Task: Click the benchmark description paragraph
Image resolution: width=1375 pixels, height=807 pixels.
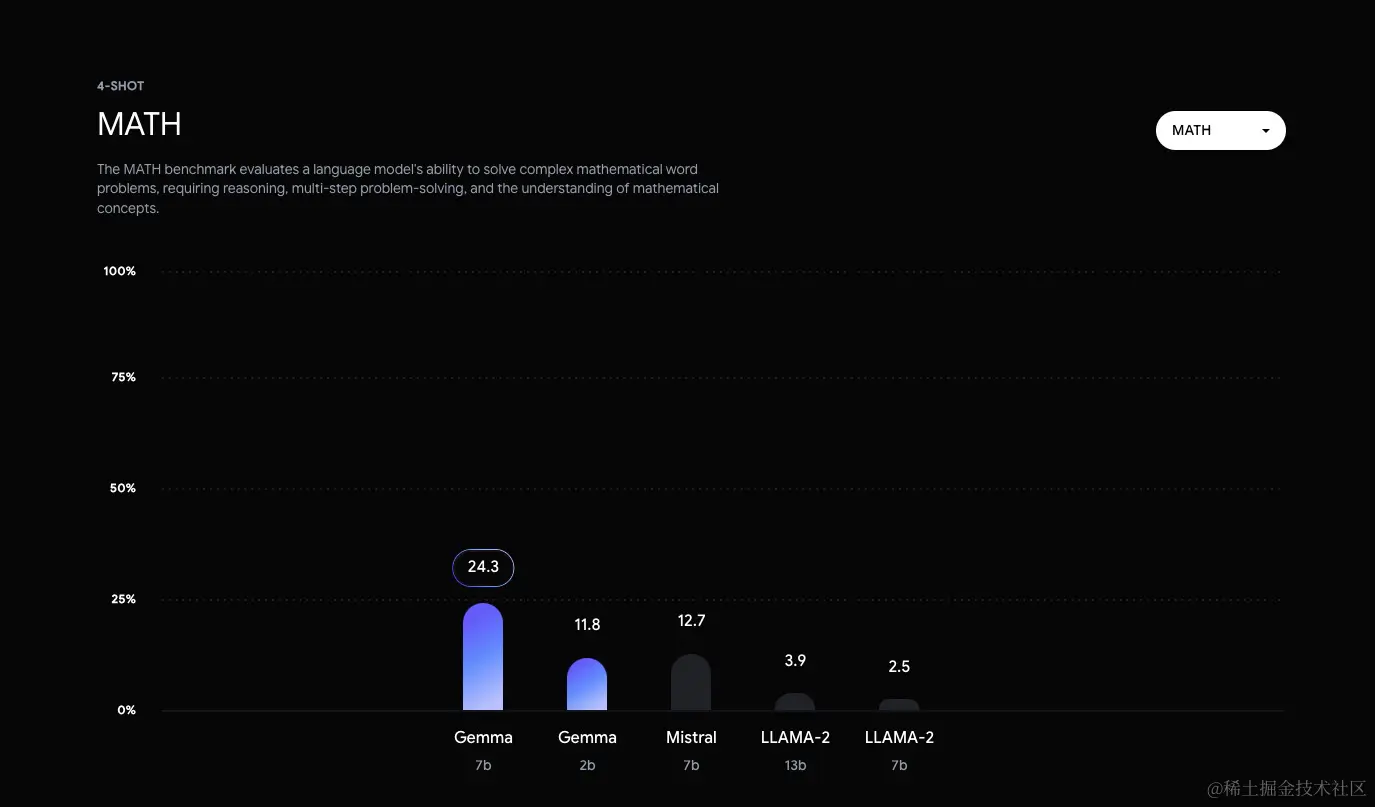Action: pyautogui.click(x=407, y=188)
